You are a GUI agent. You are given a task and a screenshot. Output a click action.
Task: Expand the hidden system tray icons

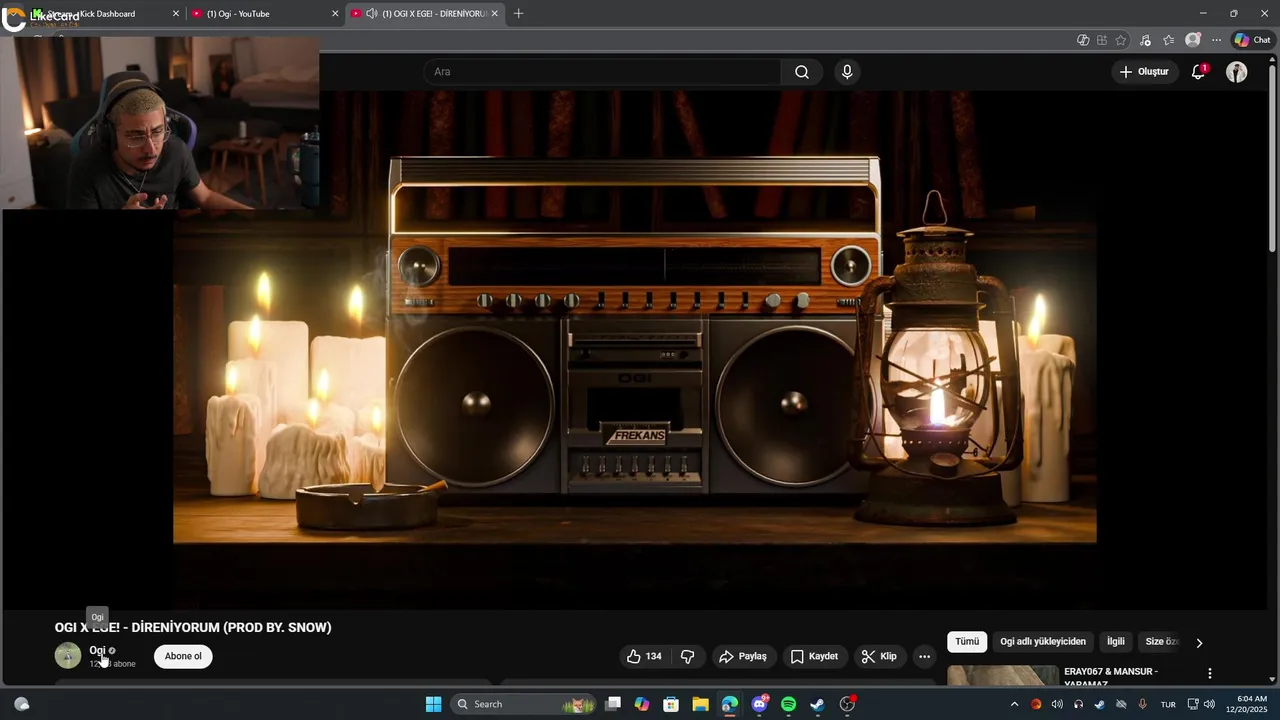[1014, 704]
